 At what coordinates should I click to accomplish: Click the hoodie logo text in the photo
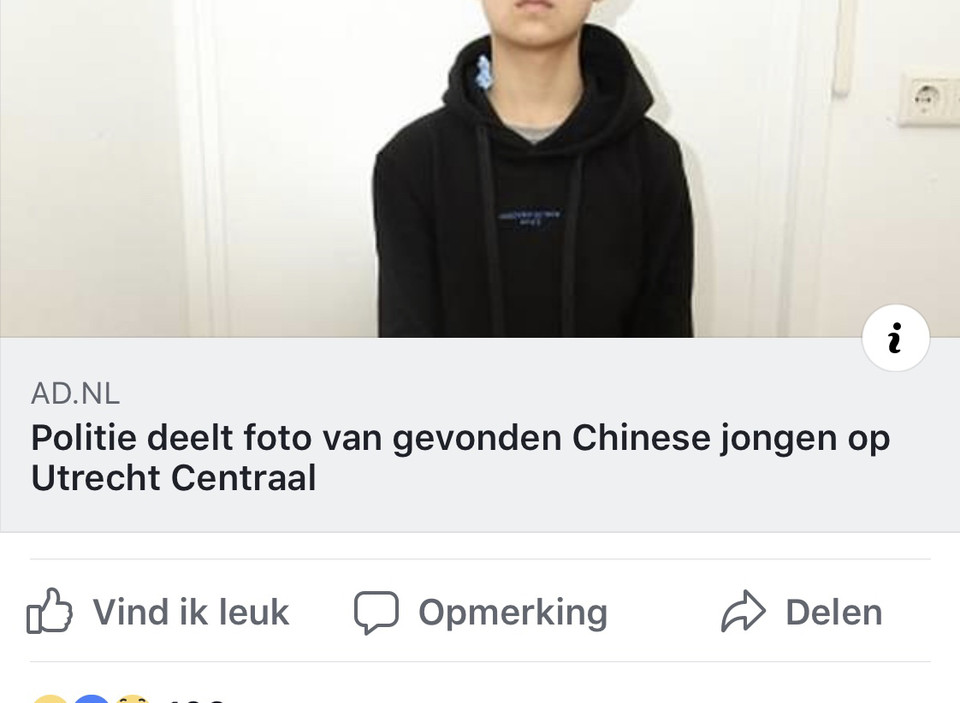click(x=529, y=219)
